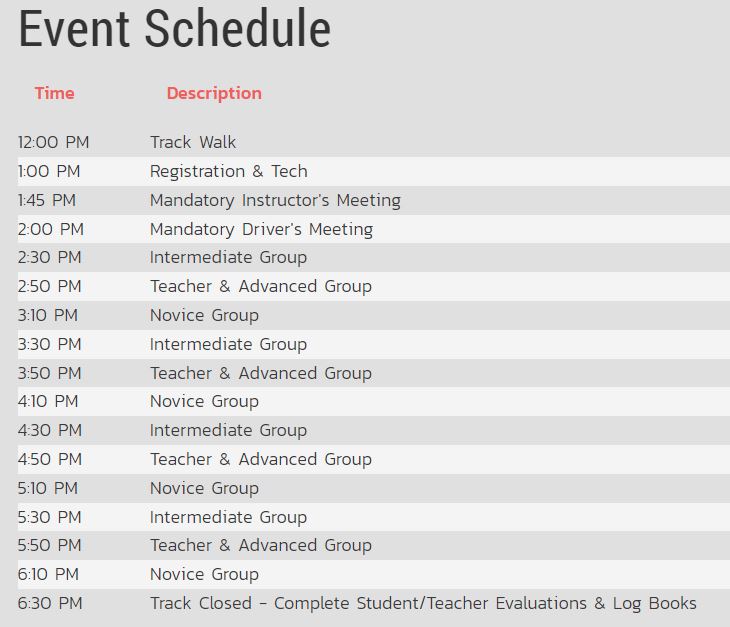The image size is (730, 627).
Task: Select the 12:00 PM time cell
Action: pyautogui.click(x=53, y=142)
